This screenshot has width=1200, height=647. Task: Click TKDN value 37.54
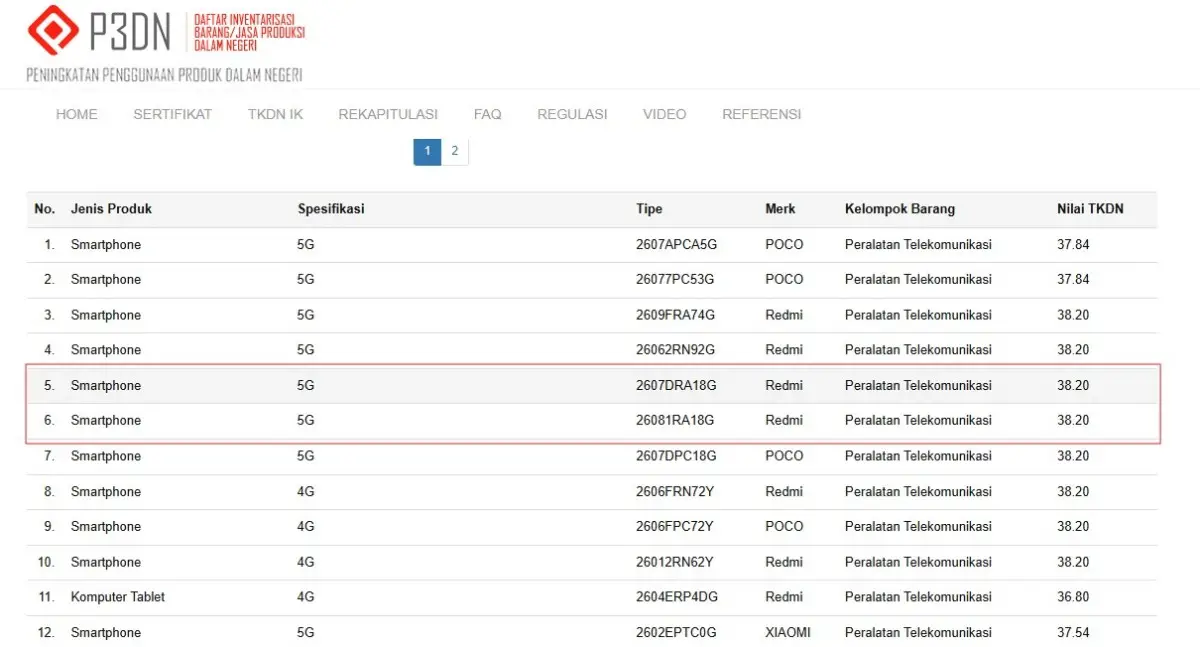point(1073,633)
